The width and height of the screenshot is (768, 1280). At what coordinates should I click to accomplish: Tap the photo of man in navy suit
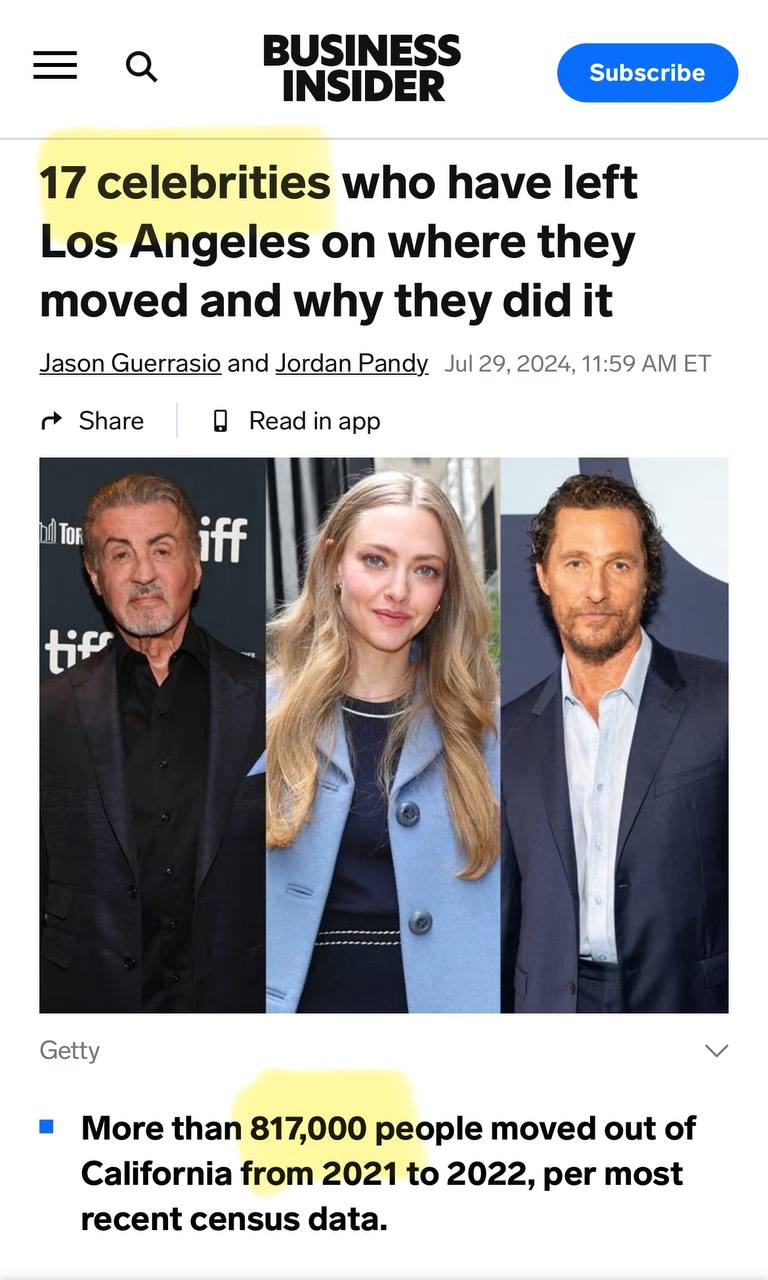[x=614, y=735]
